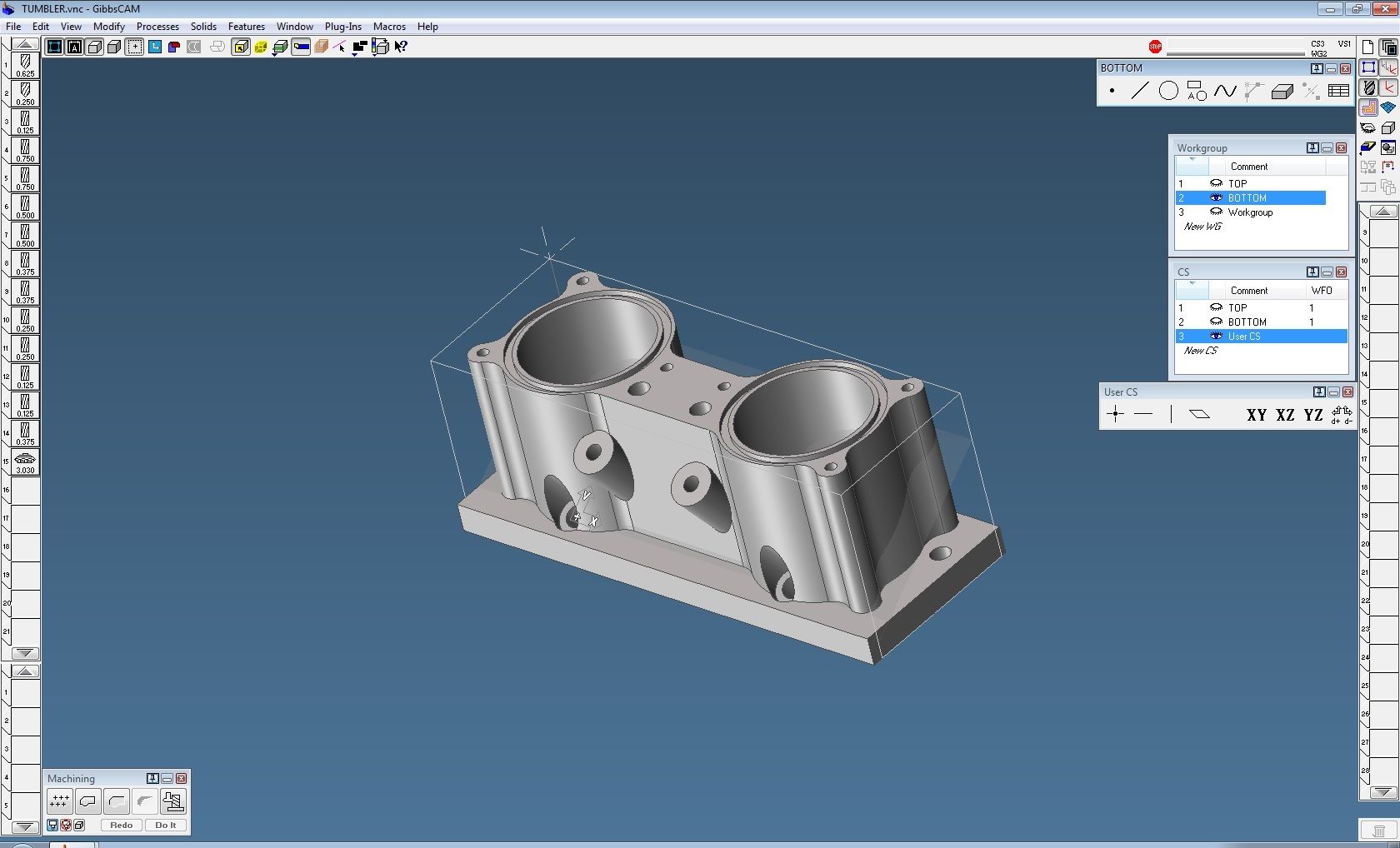Click the YZ plane button in User CS
Screen dimensions: 1400x848
point(1313,414)
